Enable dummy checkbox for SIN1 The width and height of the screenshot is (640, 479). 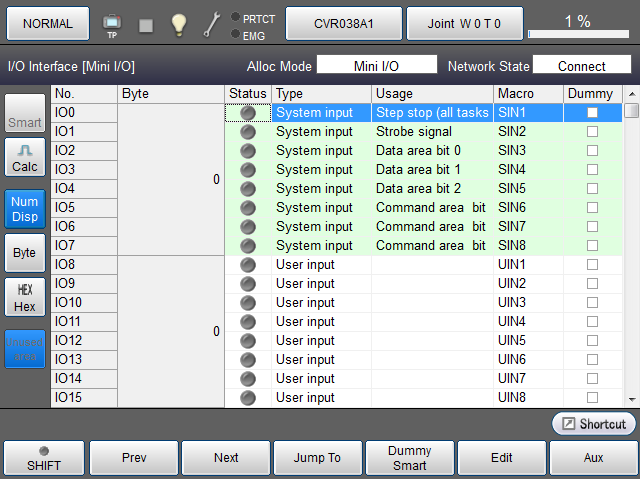point(592,113)
